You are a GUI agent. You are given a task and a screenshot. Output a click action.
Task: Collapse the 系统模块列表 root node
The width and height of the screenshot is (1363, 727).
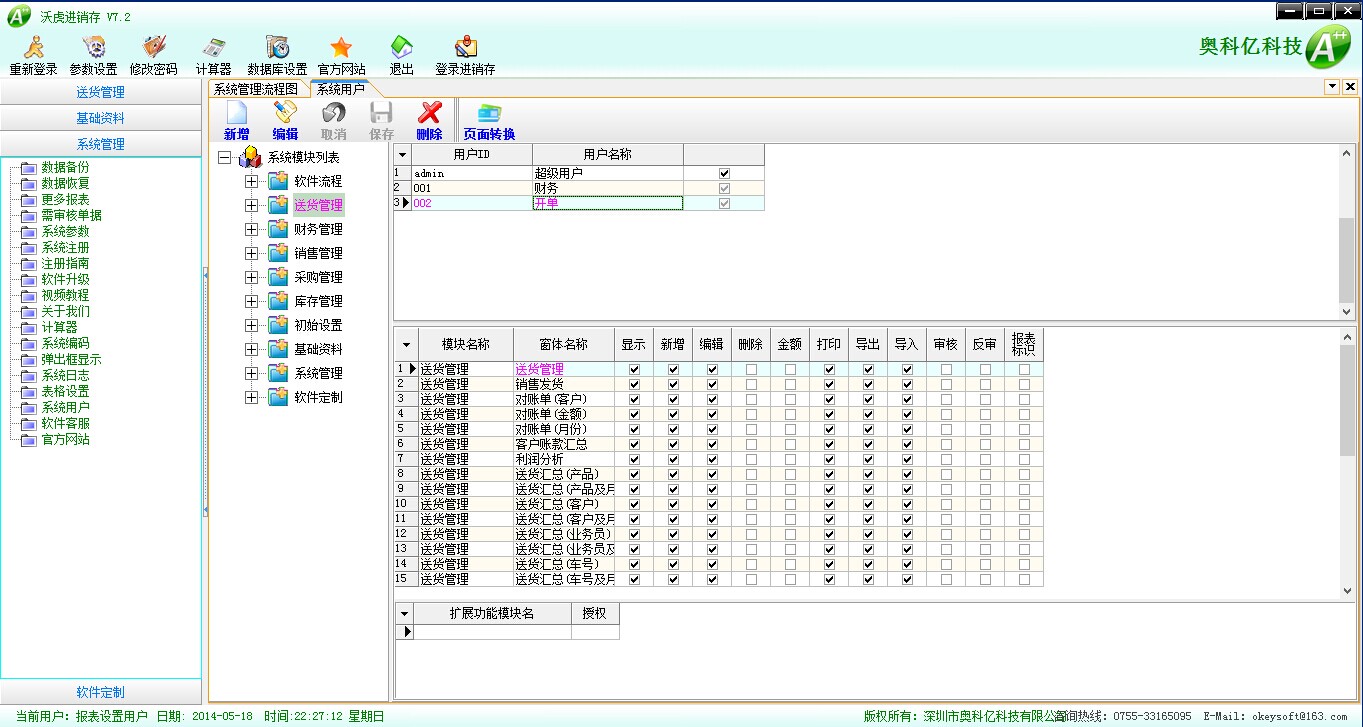point(223,157)
